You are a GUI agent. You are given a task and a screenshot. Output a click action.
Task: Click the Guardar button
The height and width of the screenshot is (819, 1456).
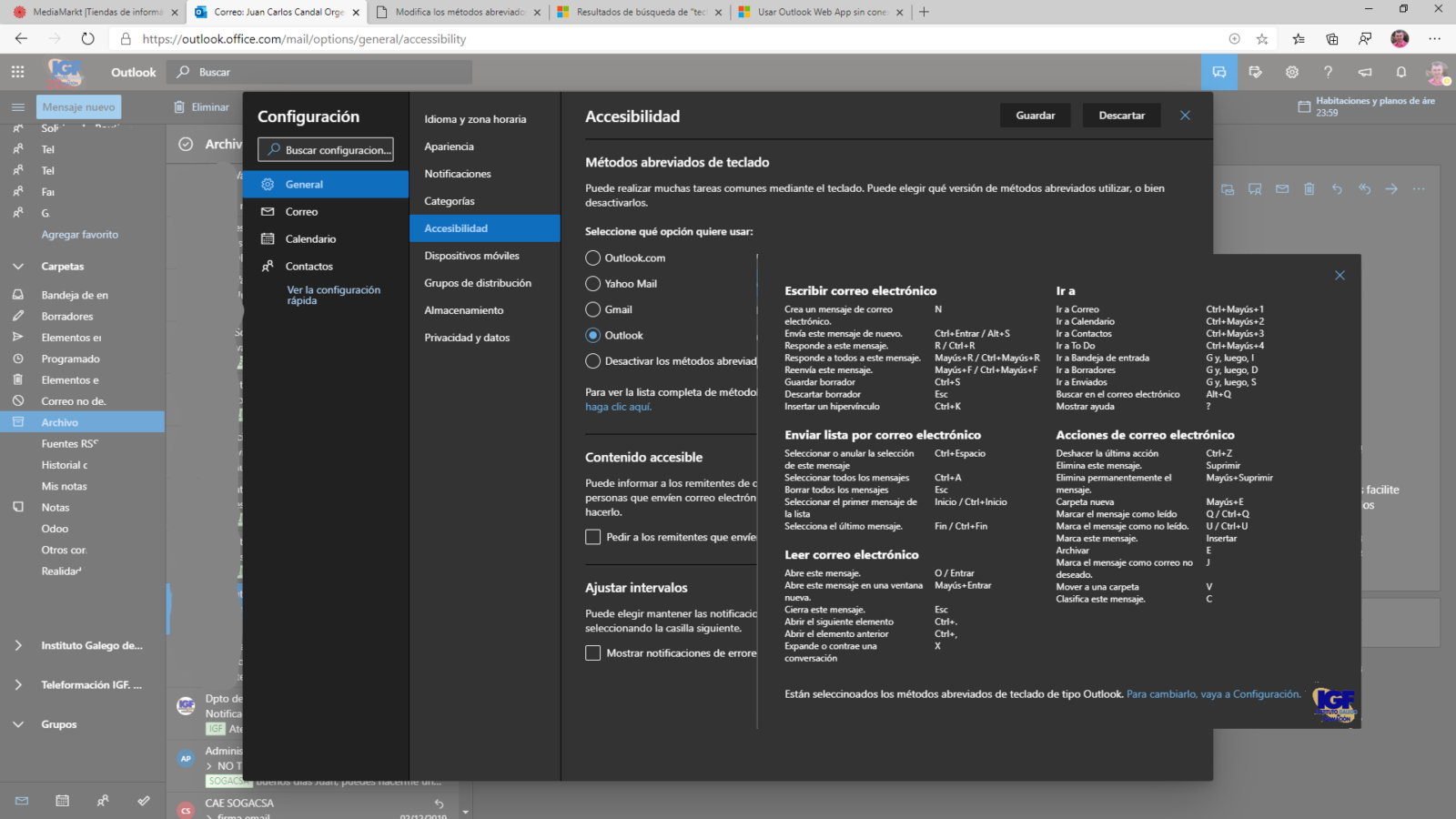point(1036,116)
